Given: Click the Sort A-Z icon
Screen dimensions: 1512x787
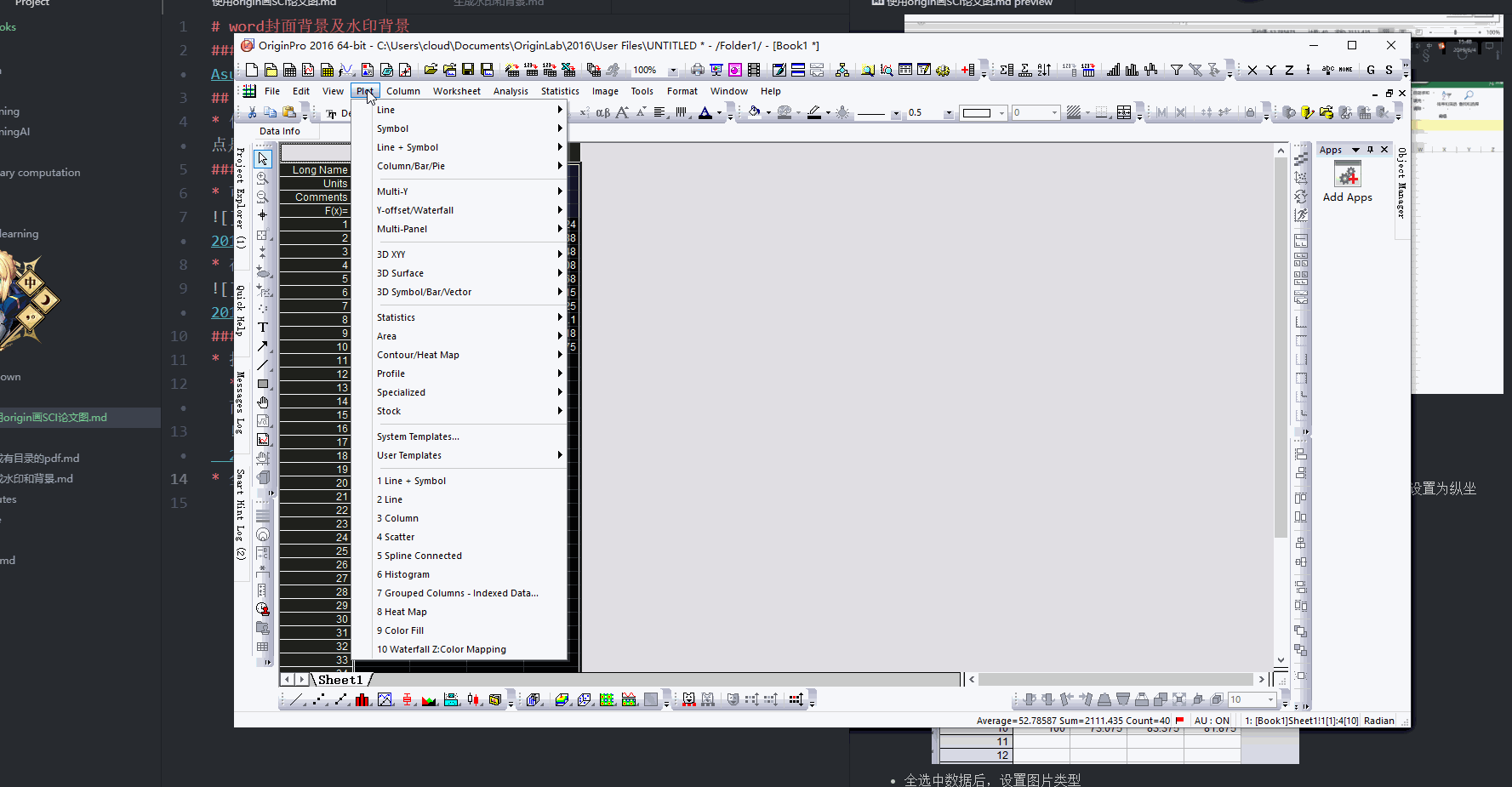Looking at the screenshot, I should point(1044,70).
